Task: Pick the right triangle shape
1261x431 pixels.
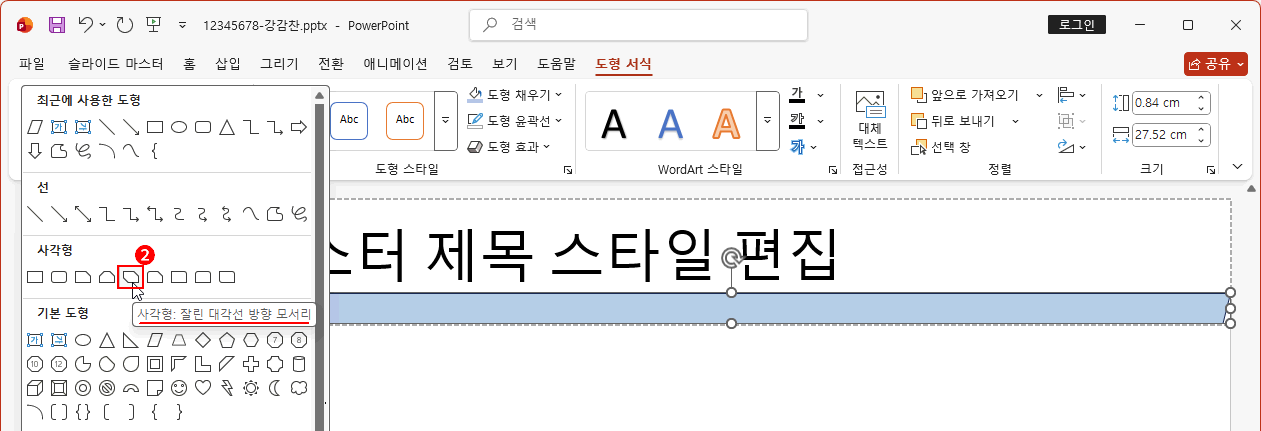Action: (x=131, y=340)
